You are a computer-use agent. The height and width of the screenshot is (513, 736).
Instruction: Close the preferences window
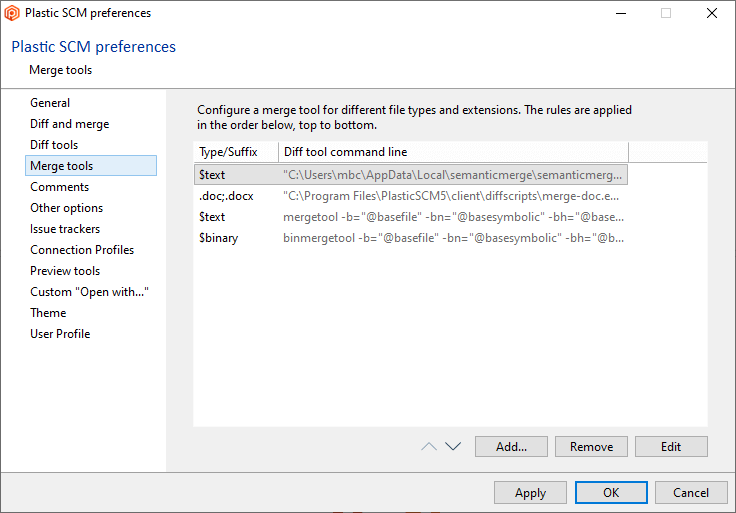[712, 13]
